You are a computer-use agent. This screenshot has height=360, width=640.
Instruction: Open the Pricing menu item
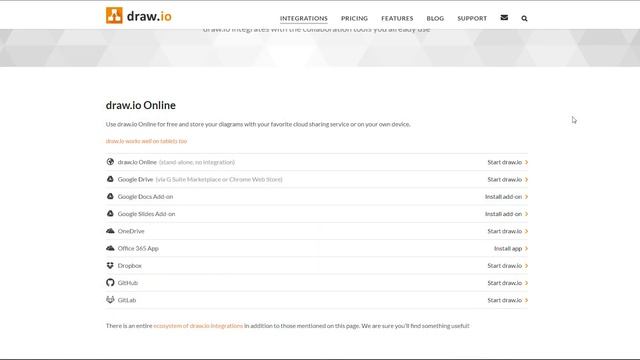click(354, 18)
